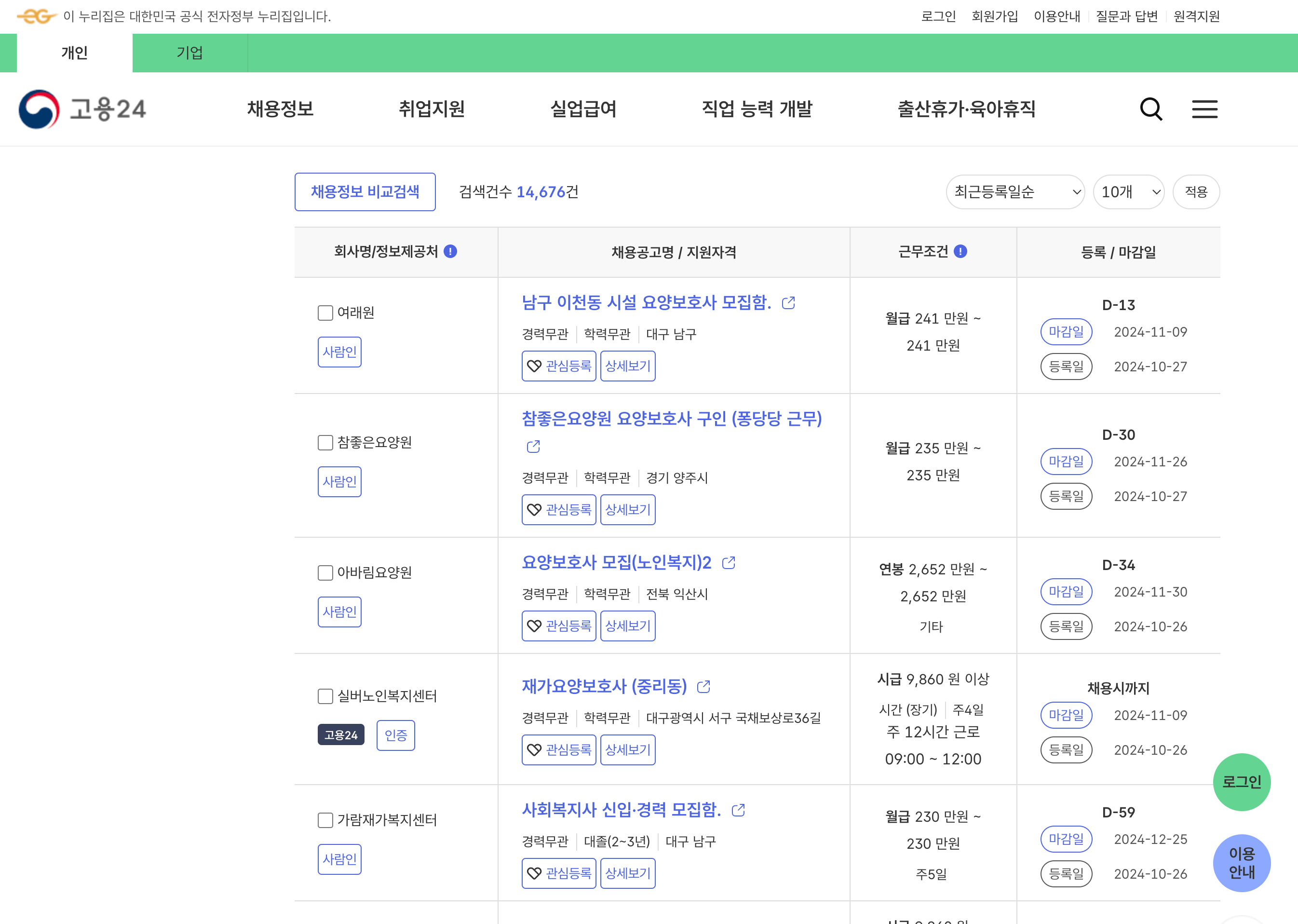Open the 직업 능력 개발 menu
The height and width of the screenshot is (924, 1298).
tap(757, 109)
